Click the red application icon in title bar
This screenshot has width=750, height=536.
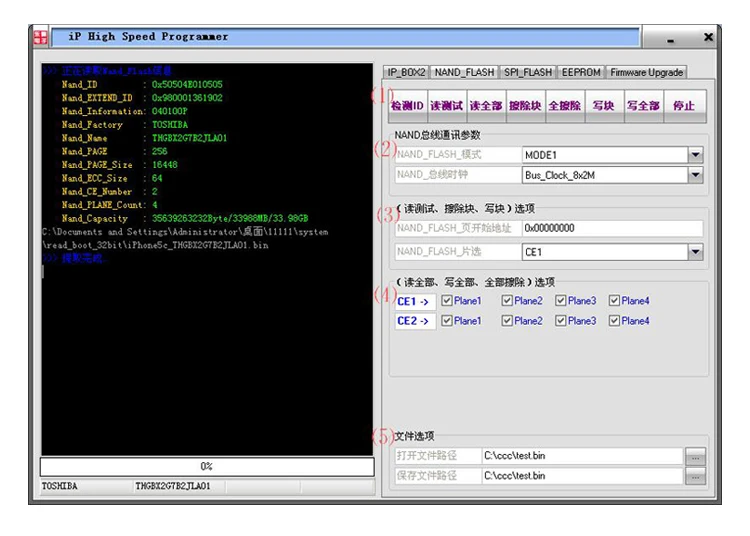(40, 37)
